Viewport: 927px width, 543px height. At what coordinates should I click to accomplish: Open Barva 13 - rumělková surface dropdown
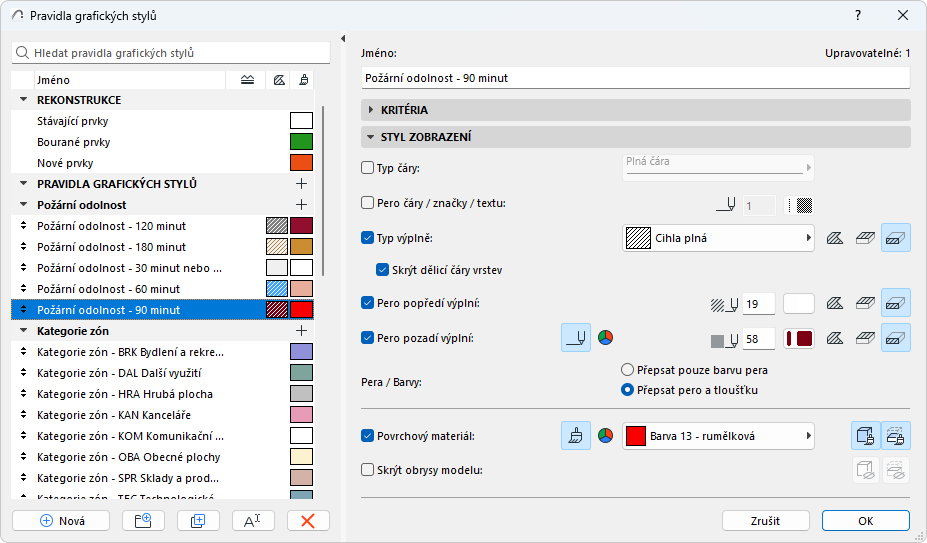718,436
